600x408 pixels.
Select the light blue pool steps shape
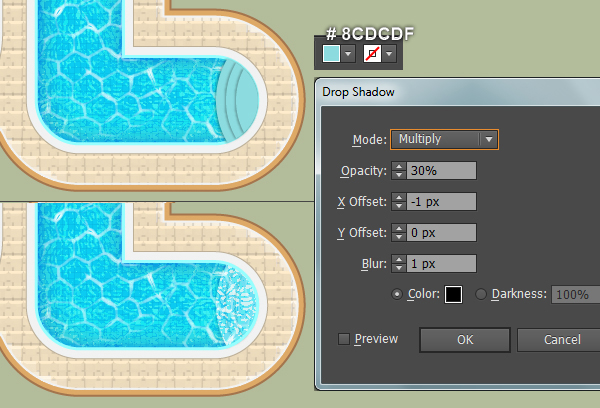(238, 101)
